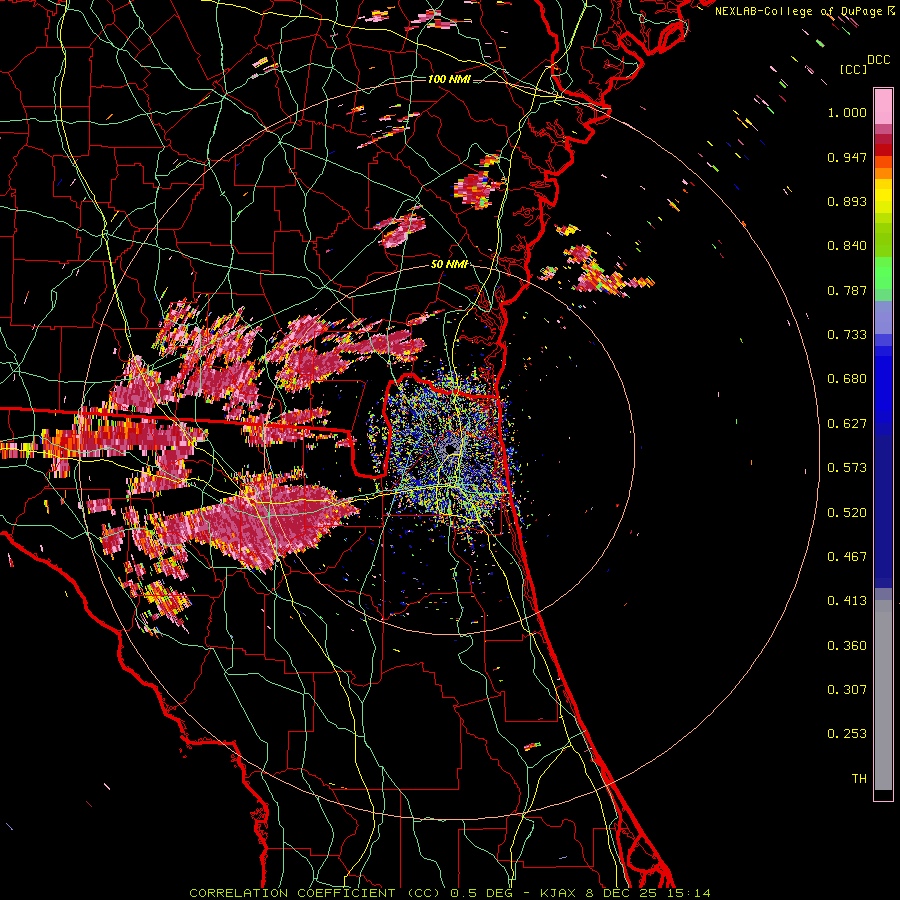Click the 100 NMI range ring label

449,79
